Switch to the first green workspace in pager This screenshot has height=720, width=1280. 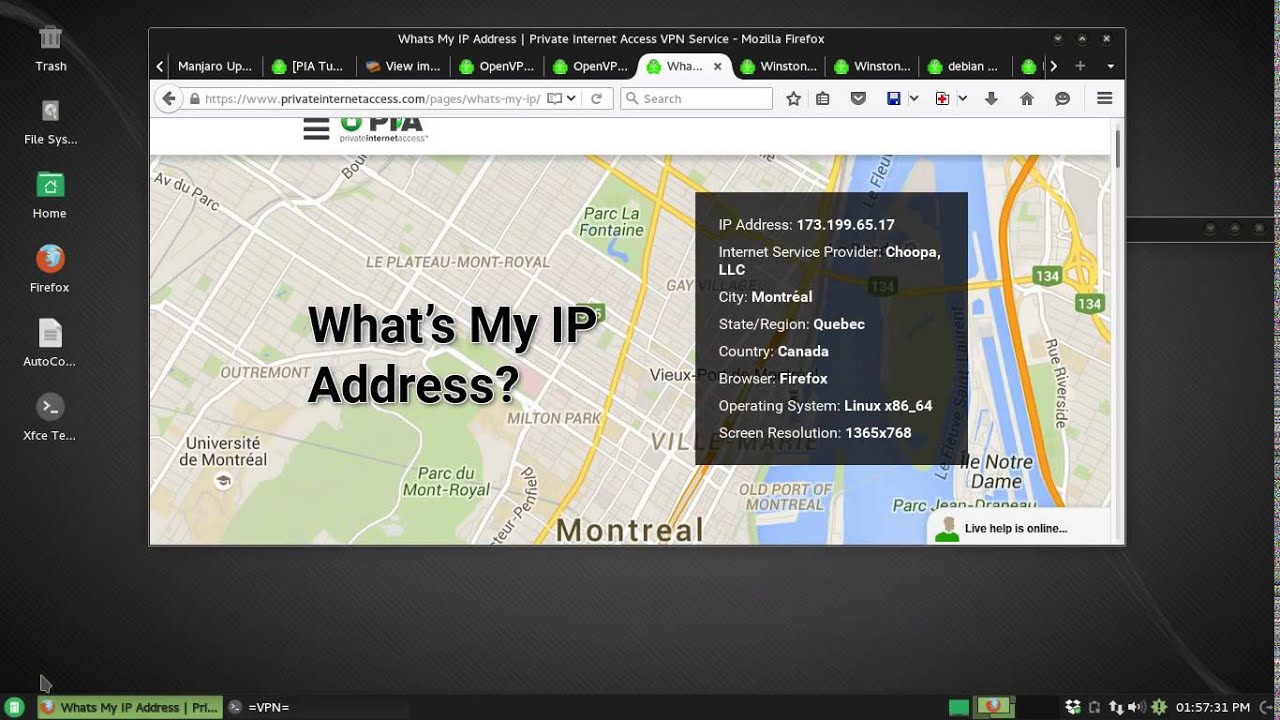point(959,707)
